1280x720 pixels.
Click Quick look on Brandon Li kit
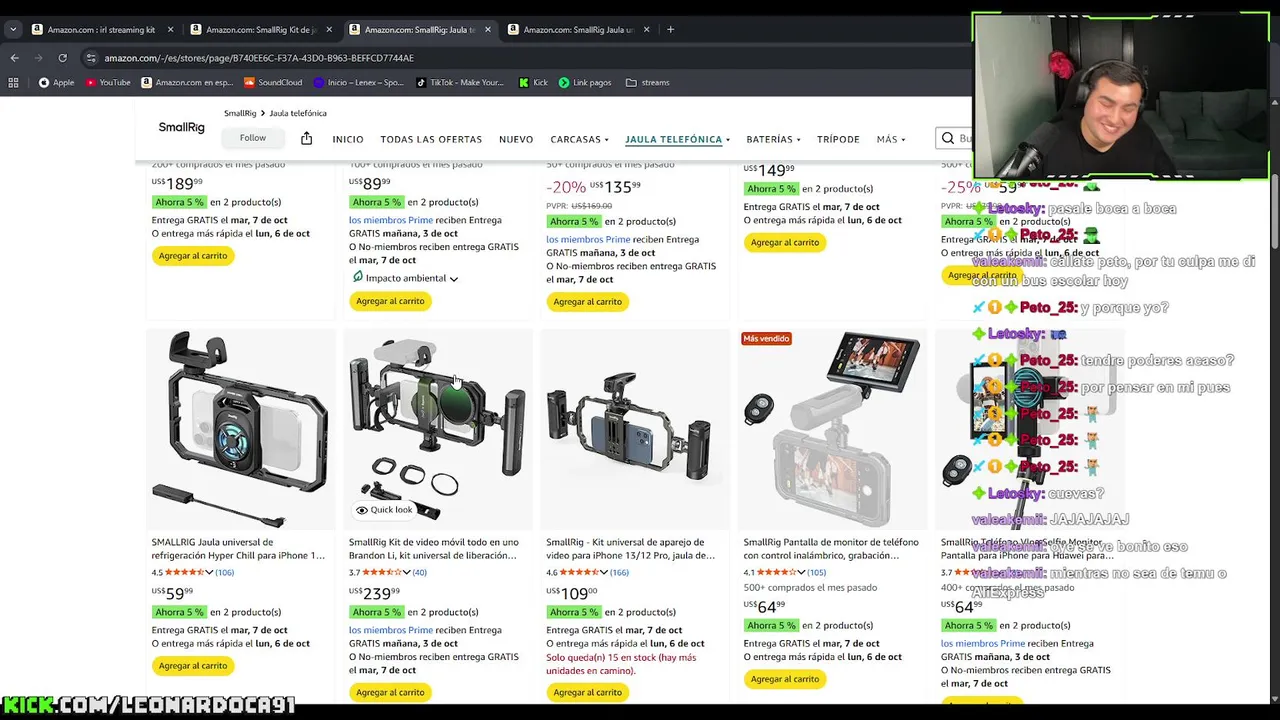[x=384, y=510]
